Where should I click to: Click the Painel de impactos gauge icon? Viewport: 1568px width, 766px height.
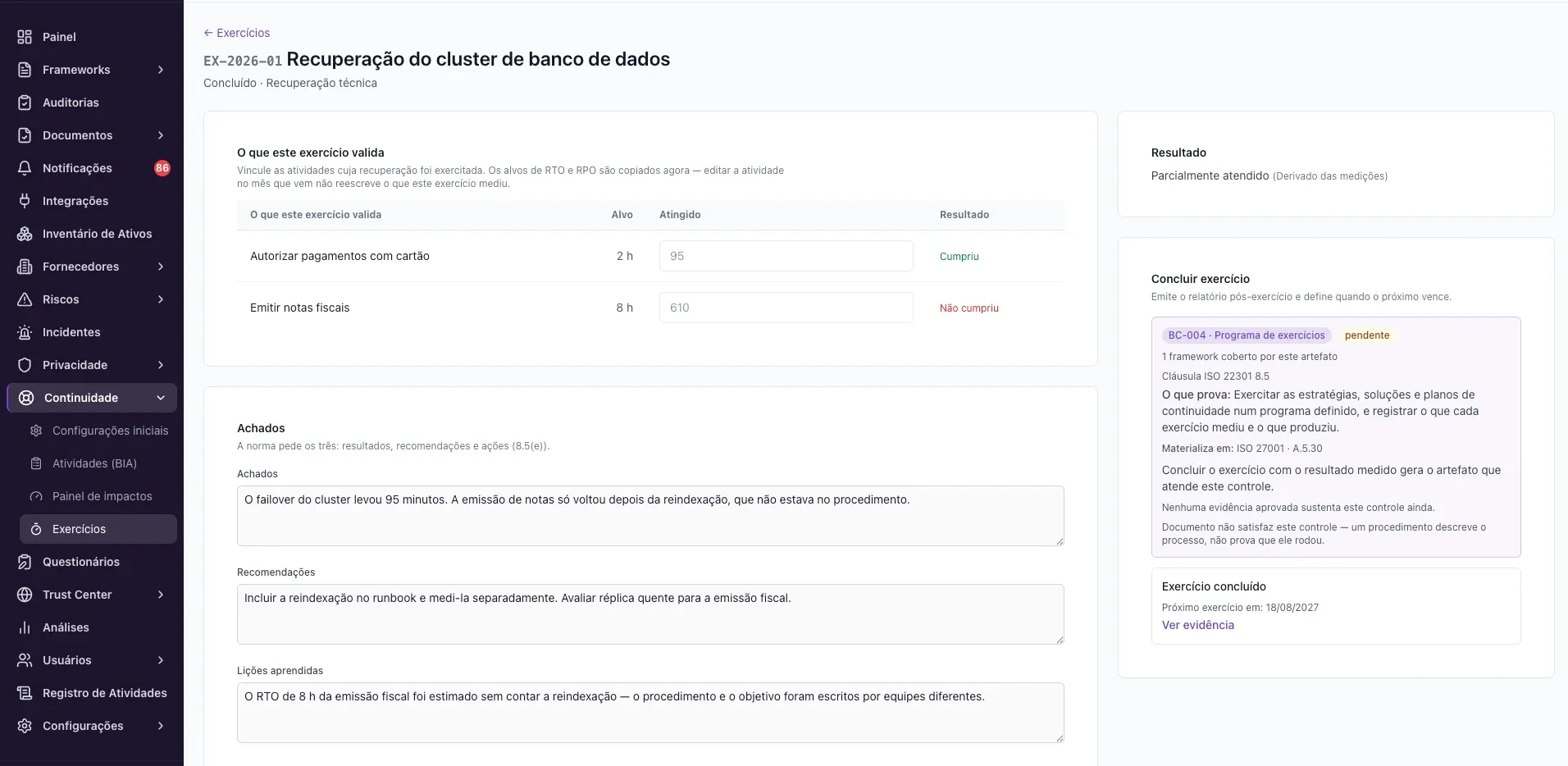36,496
